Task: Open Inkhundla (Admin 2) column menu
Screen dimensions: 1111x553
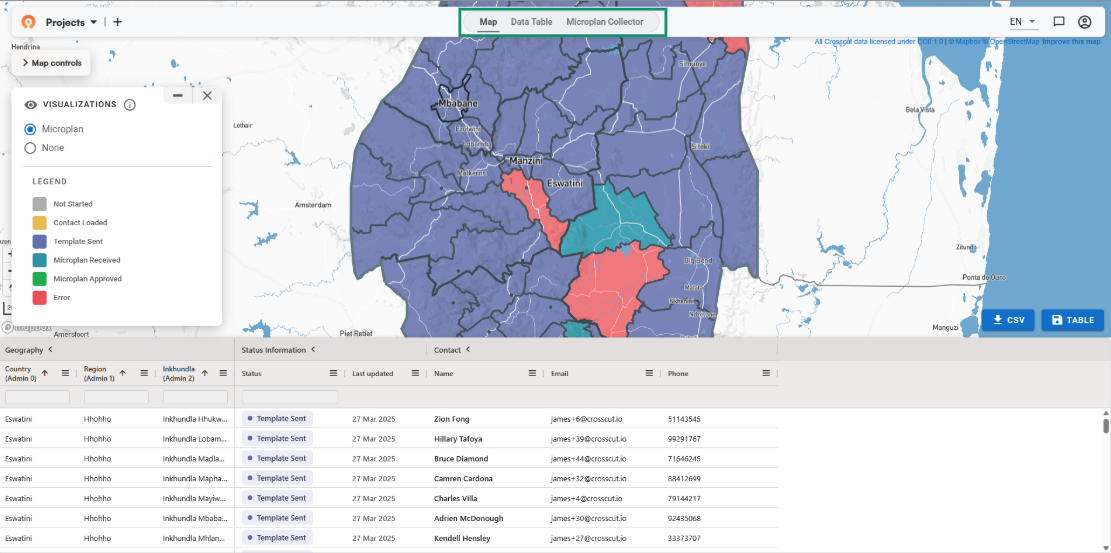Action: (x=222, y=373)
